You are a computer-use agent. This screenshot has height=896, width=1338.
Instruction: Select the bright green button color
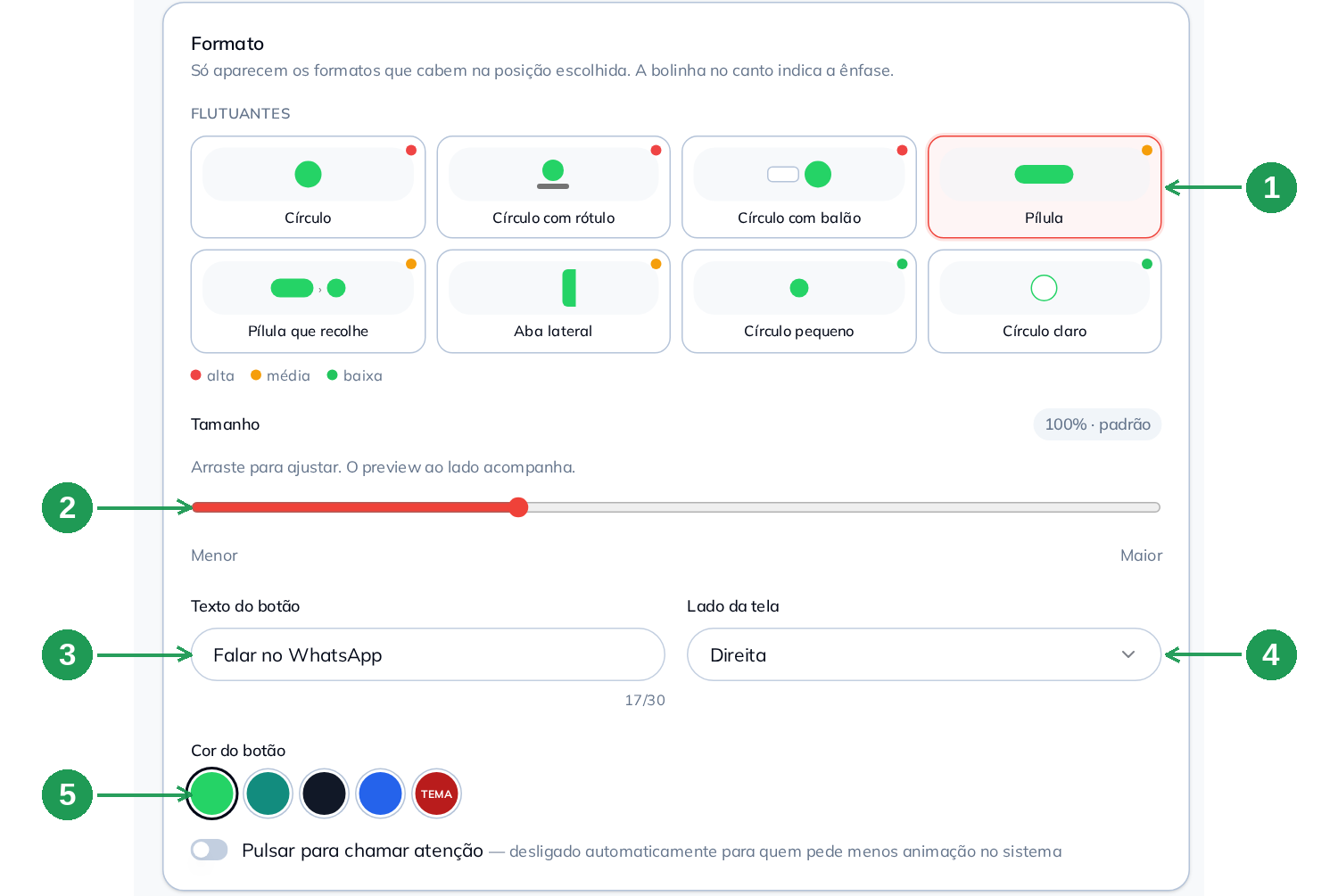click(212, 793)
